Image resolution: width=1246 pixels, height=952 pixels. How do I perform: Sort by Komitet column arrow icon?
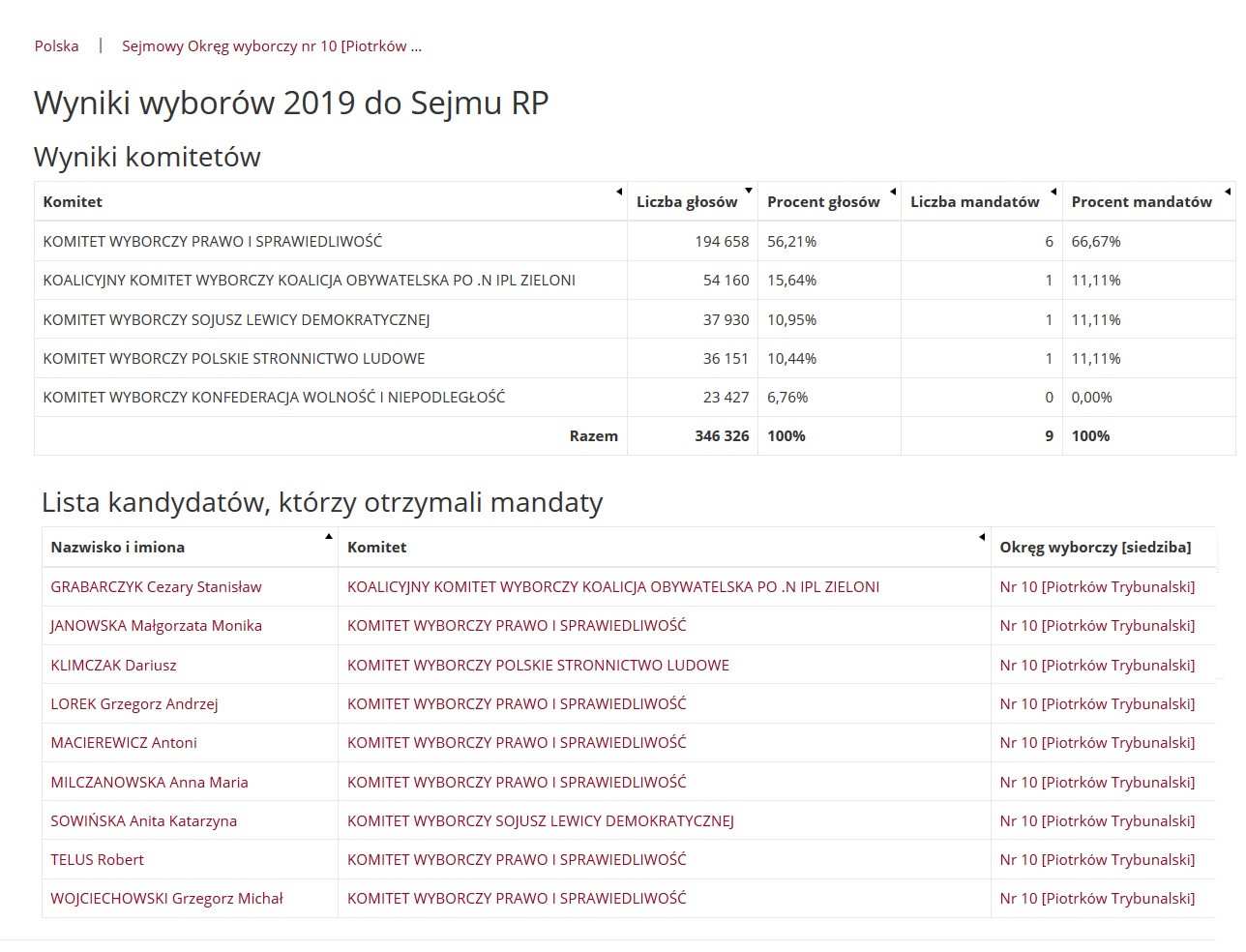coord(619,192)
